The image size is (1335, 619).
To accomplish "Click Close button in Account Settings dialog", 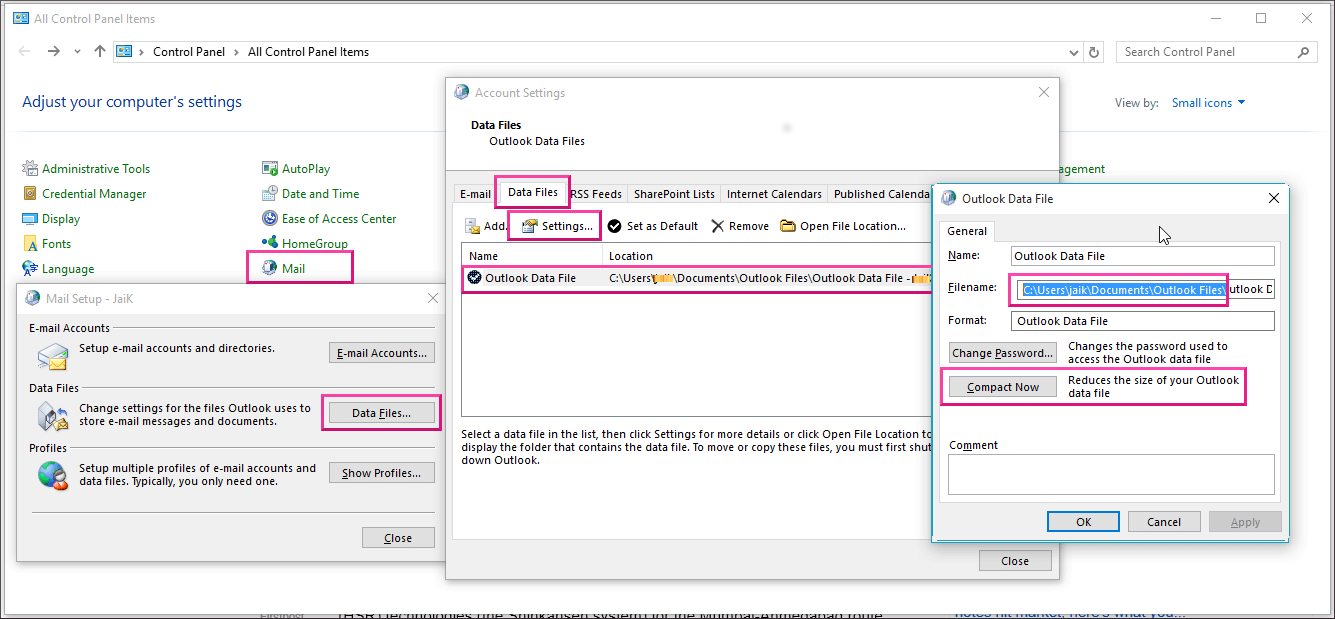I will click(1015, 561).
